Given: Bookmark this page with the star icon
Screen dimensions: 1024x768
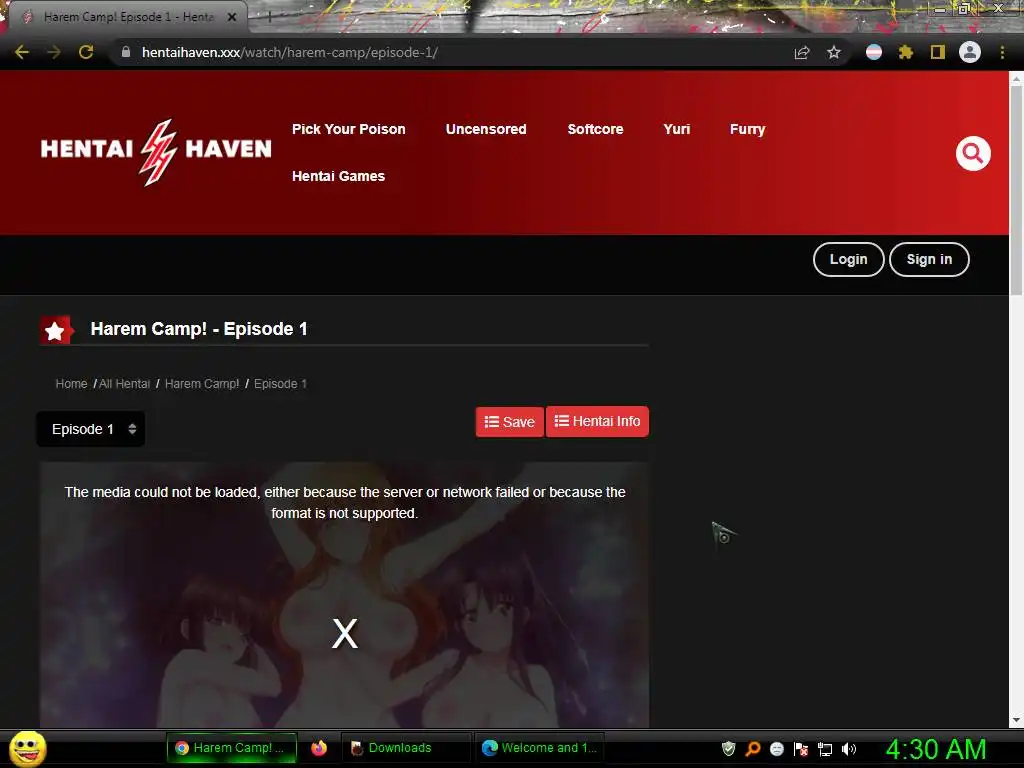Looking at the screenshot, I should 834,53.
